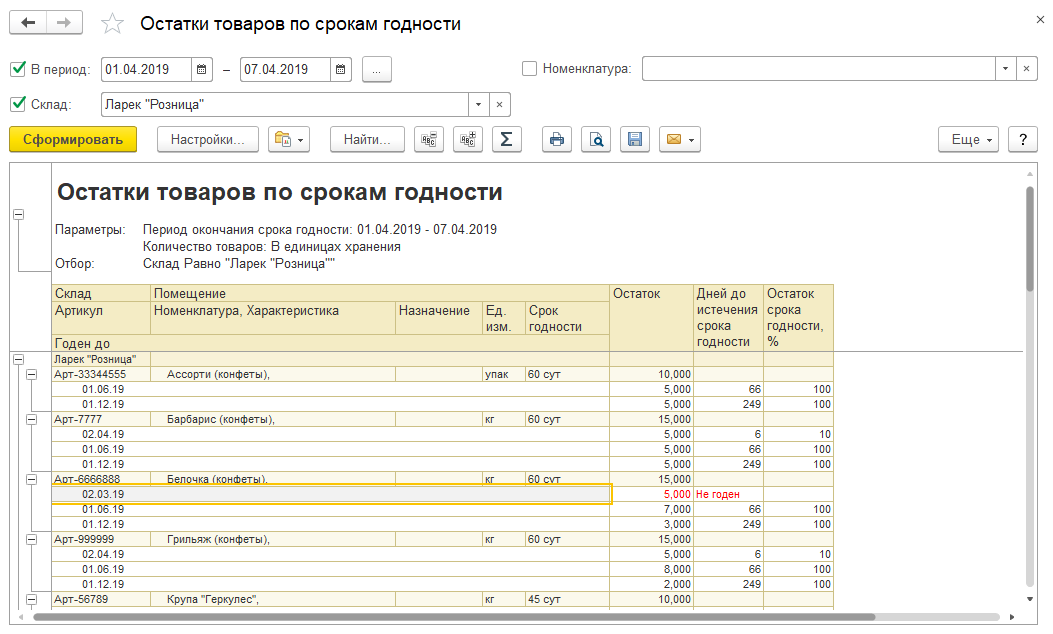This screenshot has height=634, width=1053.
Task: Collapse the Арт-33344555 Ассорти group
Action: (31, 375)
